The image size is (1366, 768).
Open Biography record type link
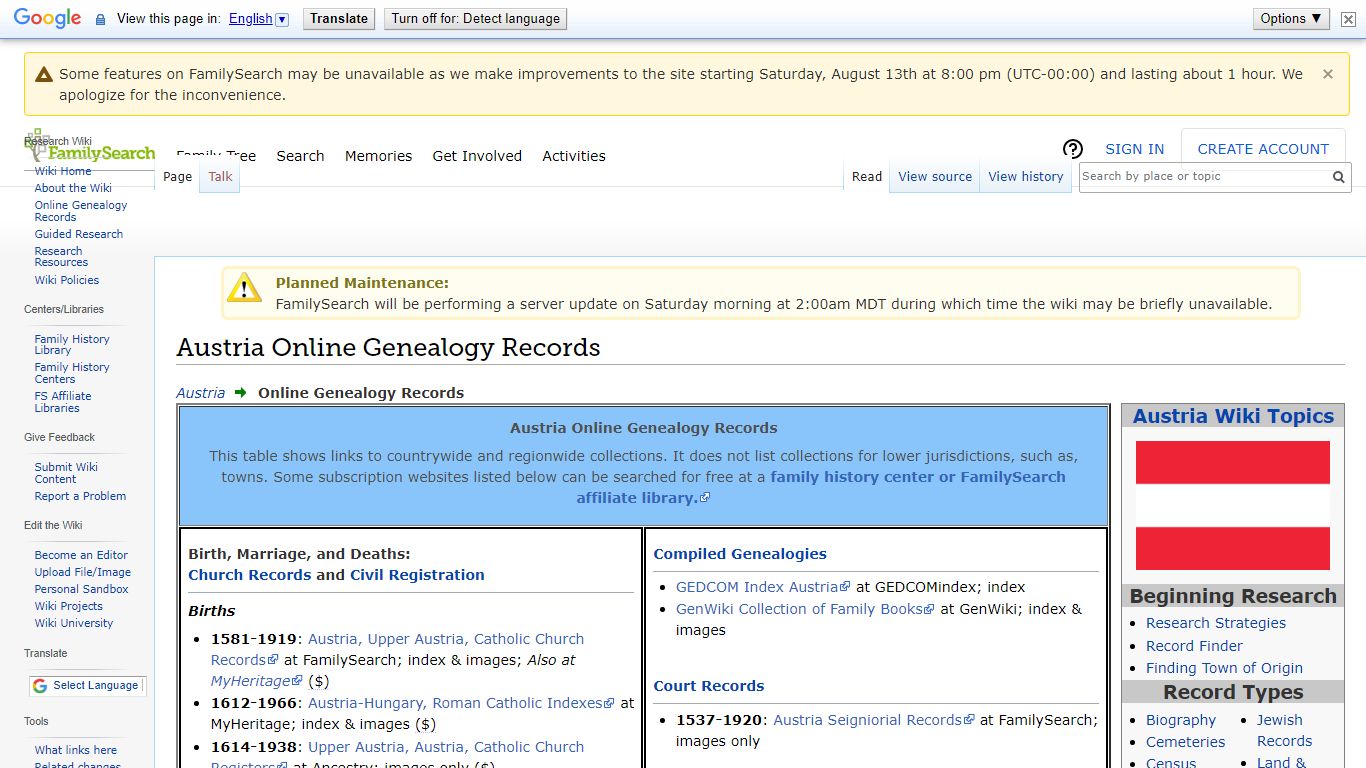point(1181,720)
